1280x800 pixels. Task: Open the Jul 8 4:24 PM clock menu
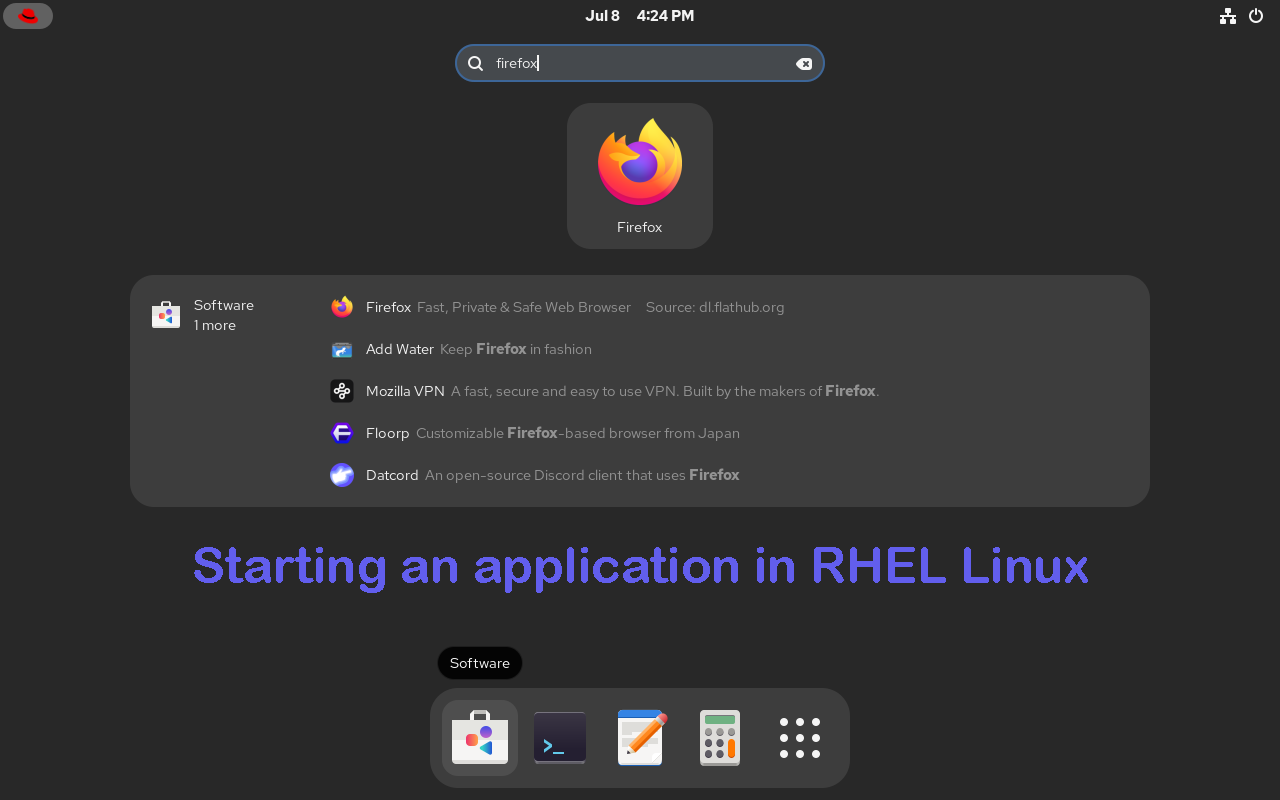pyautogui.click(x=640, y=16)
